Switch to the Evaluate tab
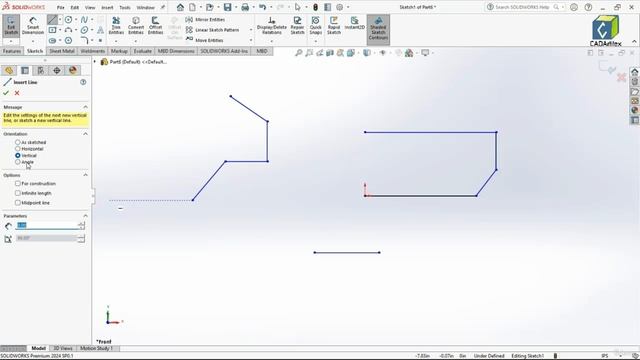This screenshot has height=360, width=640. pyautogui.click(x=142, y=51)
